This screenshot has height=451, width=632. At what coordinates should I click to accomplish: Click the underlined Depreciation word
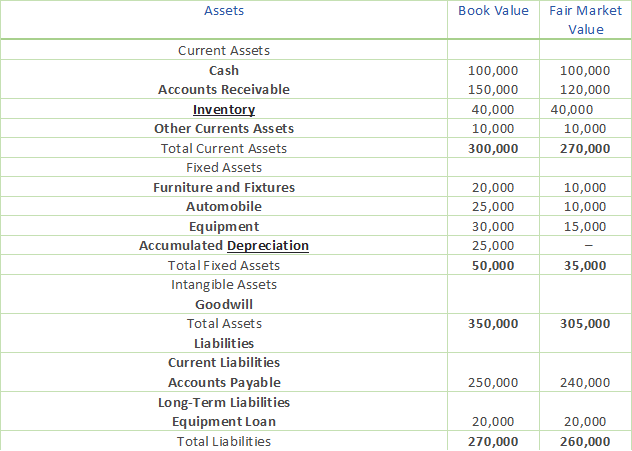(x=267, y=246)
